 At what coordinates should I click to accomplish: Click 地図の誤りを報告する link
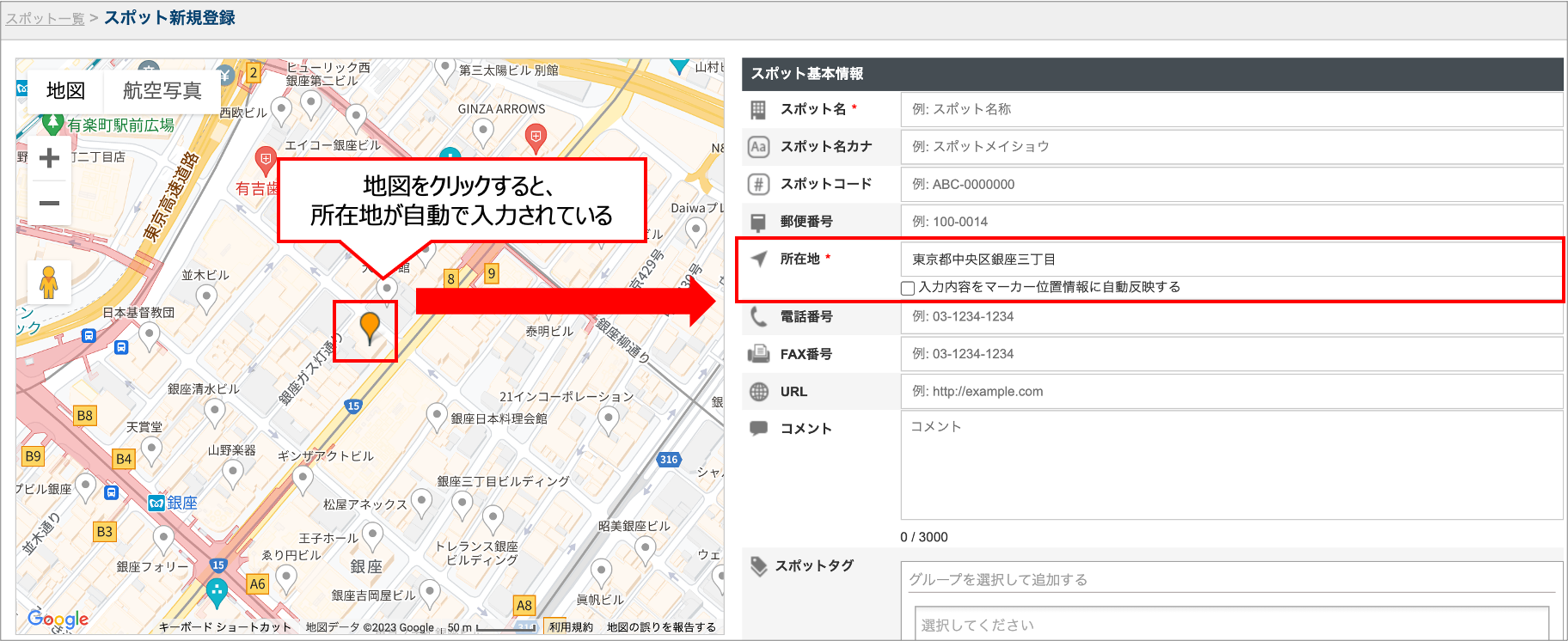[x=661, y=627]
